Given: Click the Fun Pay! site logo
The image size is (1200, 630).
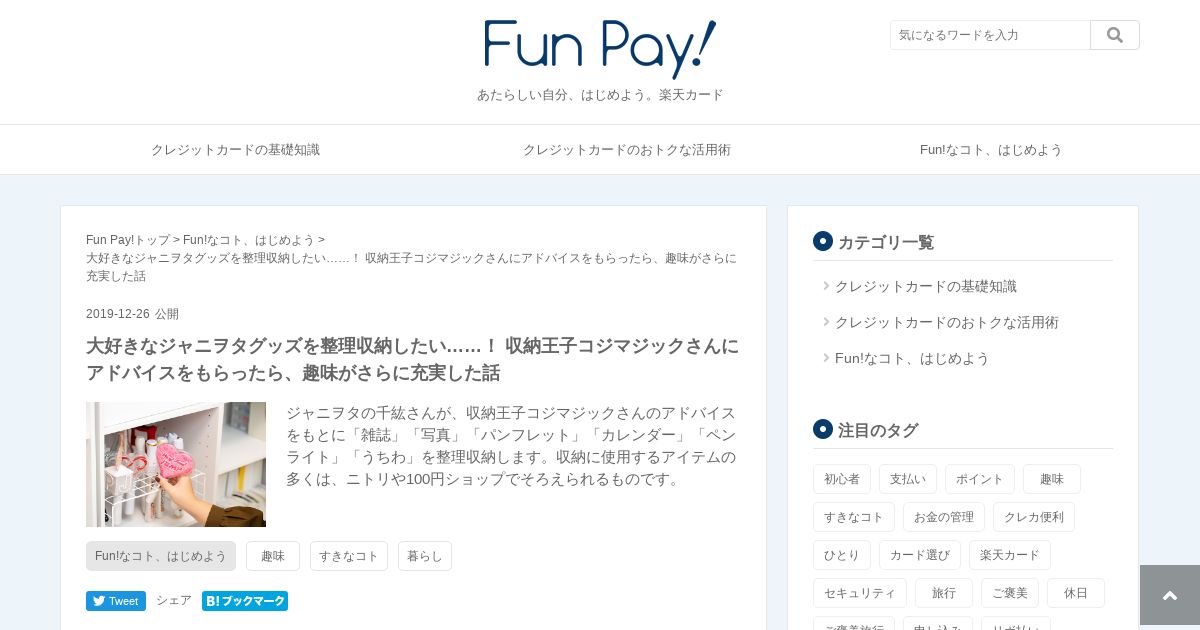Looking at the screenshot, I should 600,49.
